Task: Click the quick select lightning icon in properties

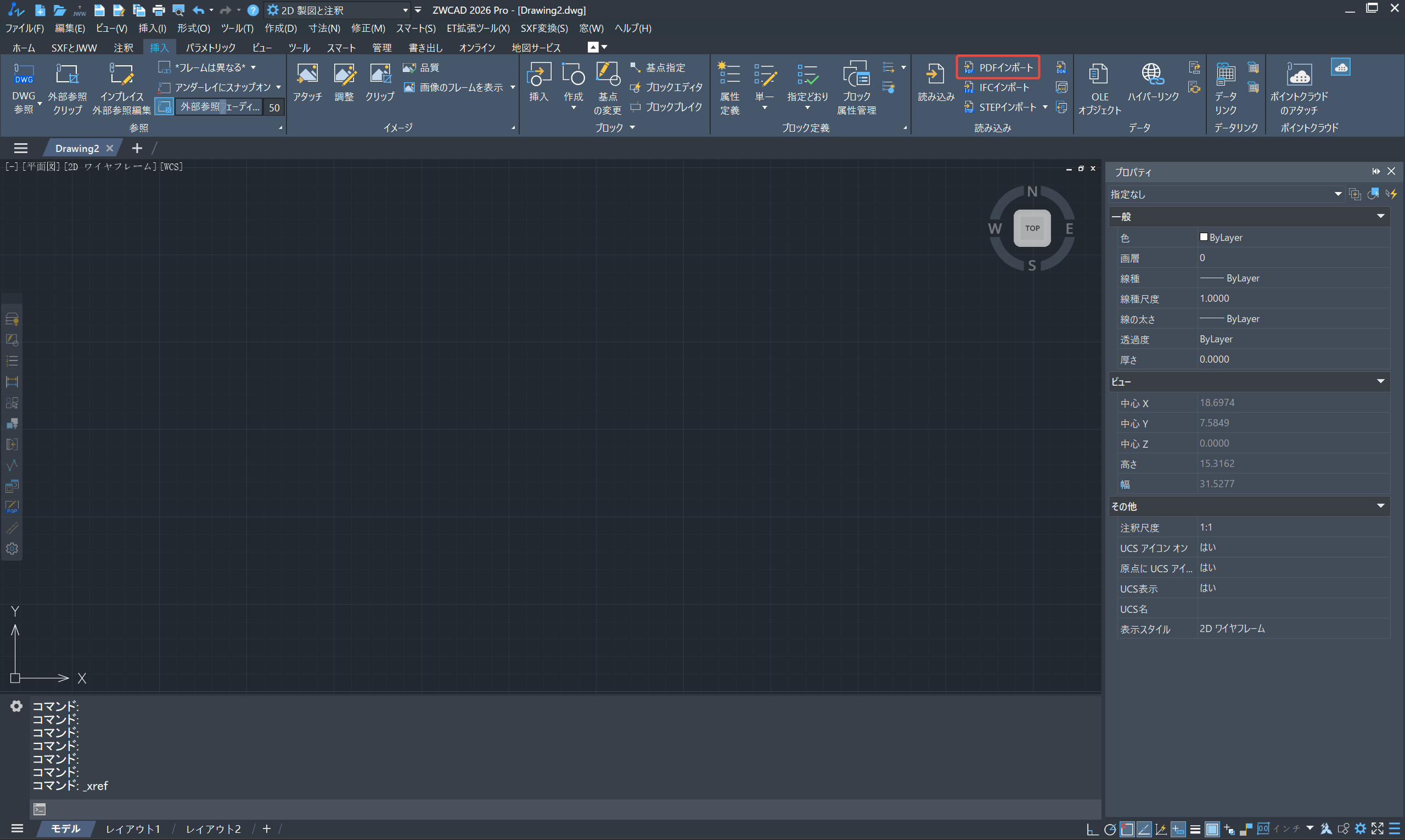Action: (x=1391, y=194)
